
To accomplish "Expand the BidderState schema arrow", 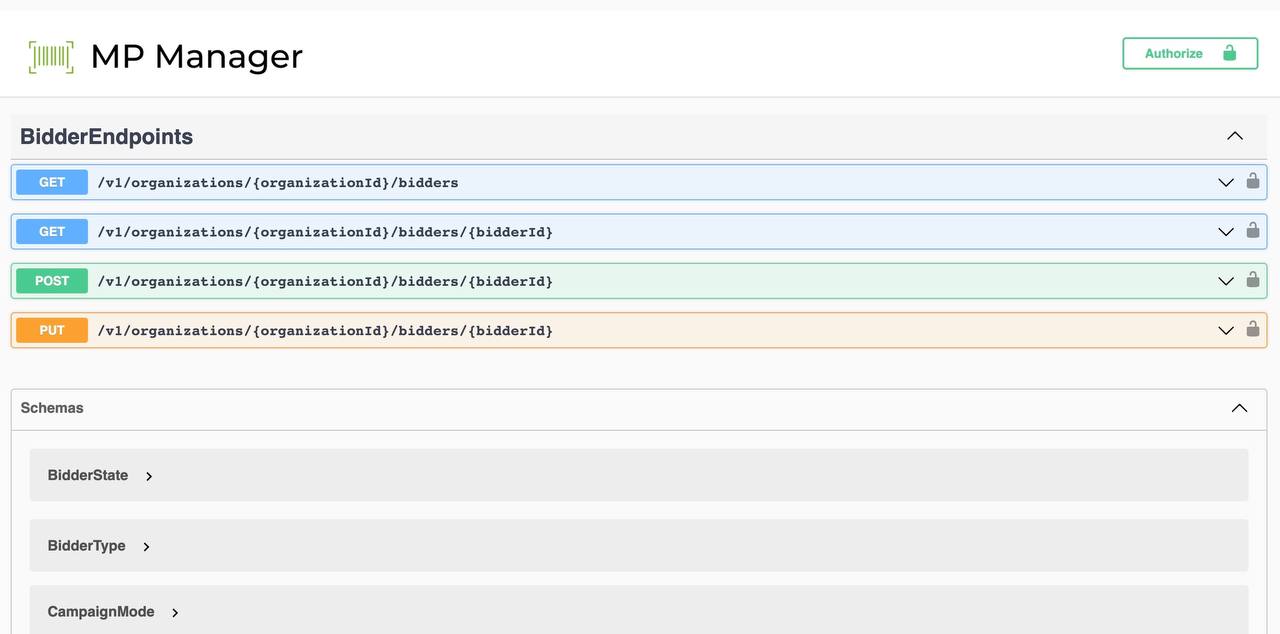I will click(149, 476).
